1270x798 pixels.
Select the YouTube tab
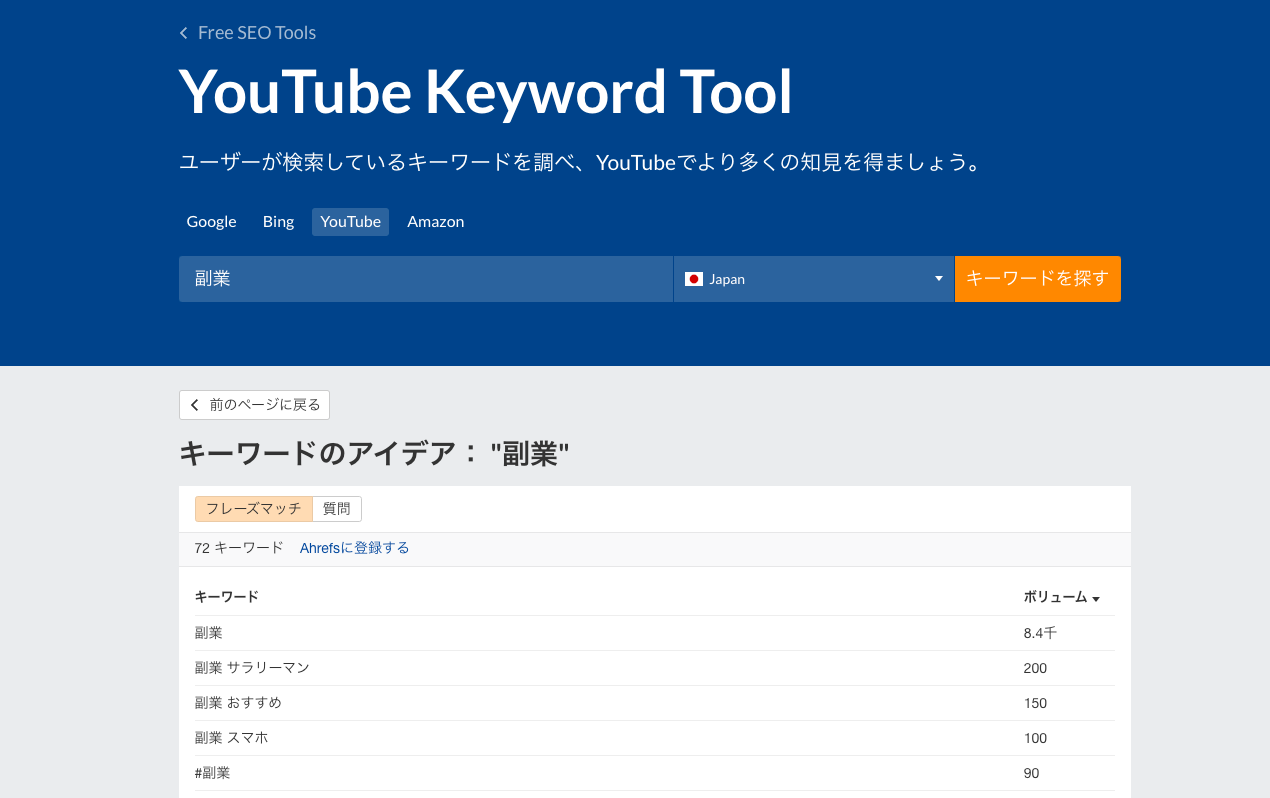coord(350,222)
